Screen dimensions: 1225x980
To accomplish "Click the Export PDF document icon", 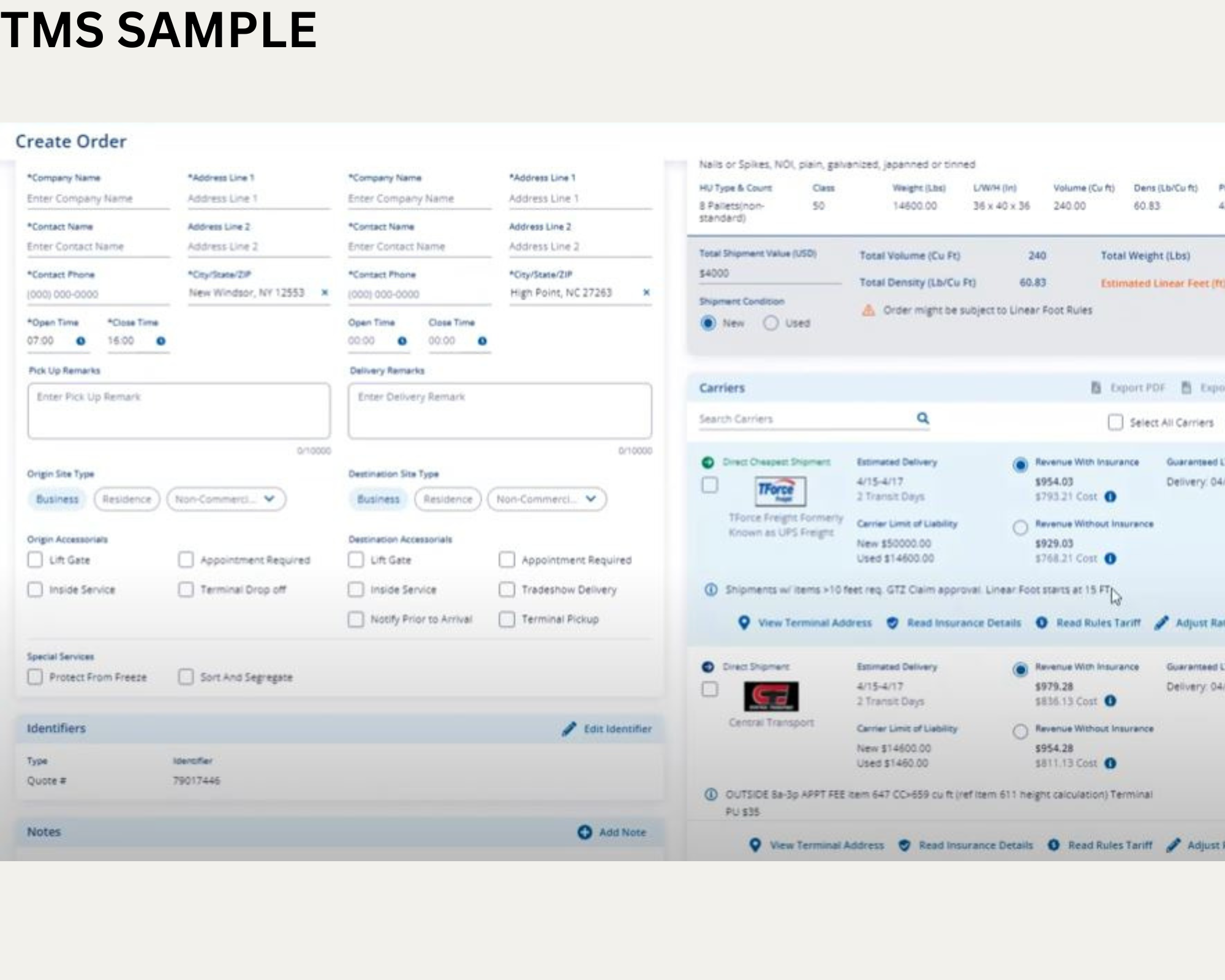I will (1096, 388).
